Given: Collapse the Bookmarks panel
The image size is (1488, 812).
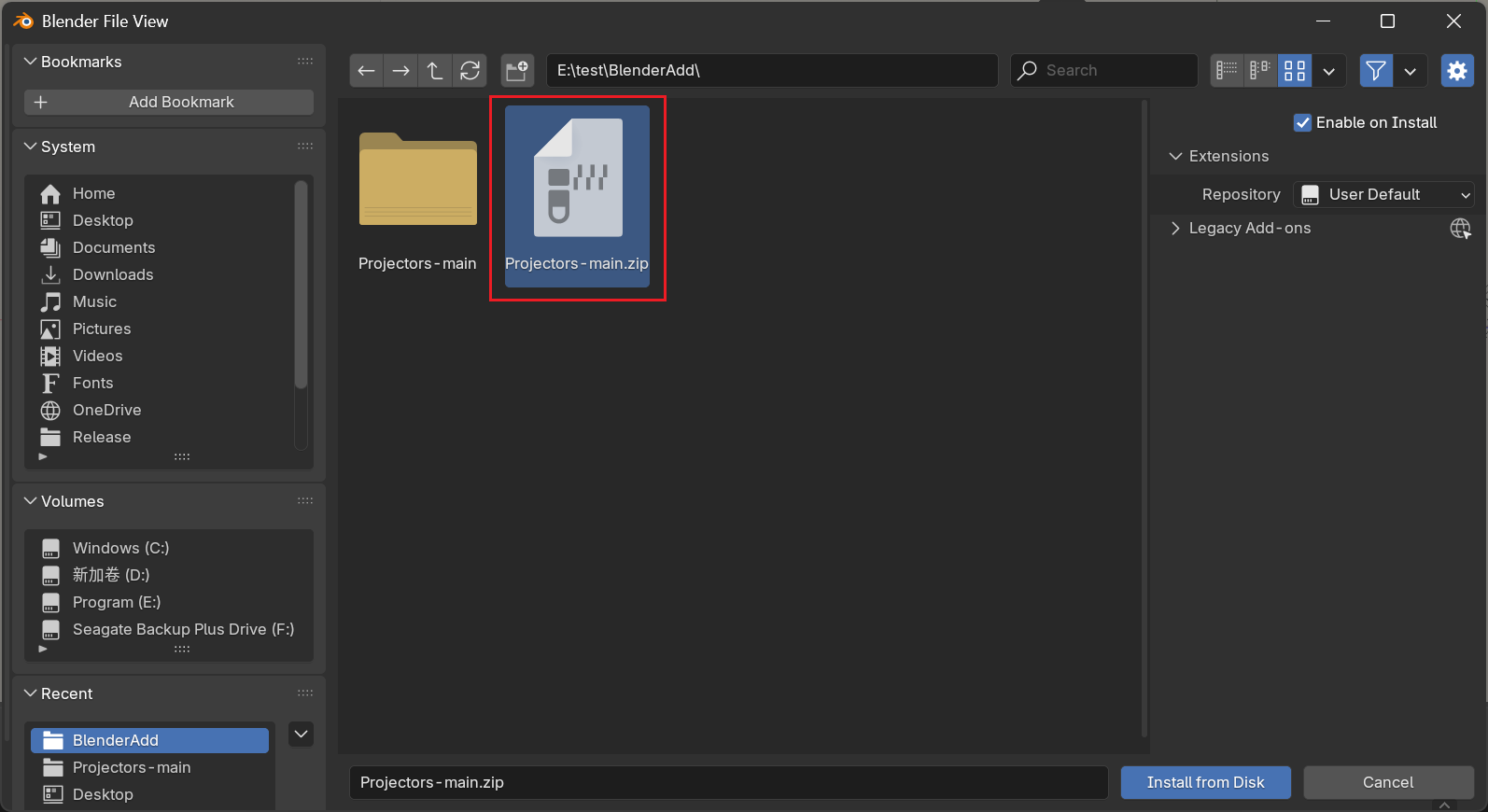Looking at the screenshot, I should [x=31, y=62].
